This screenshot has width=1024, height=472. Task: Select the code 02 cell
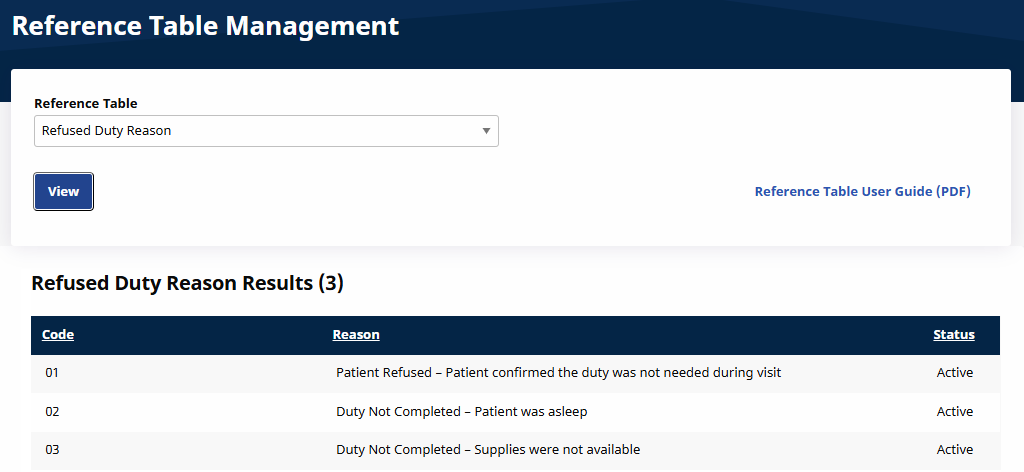53,412
